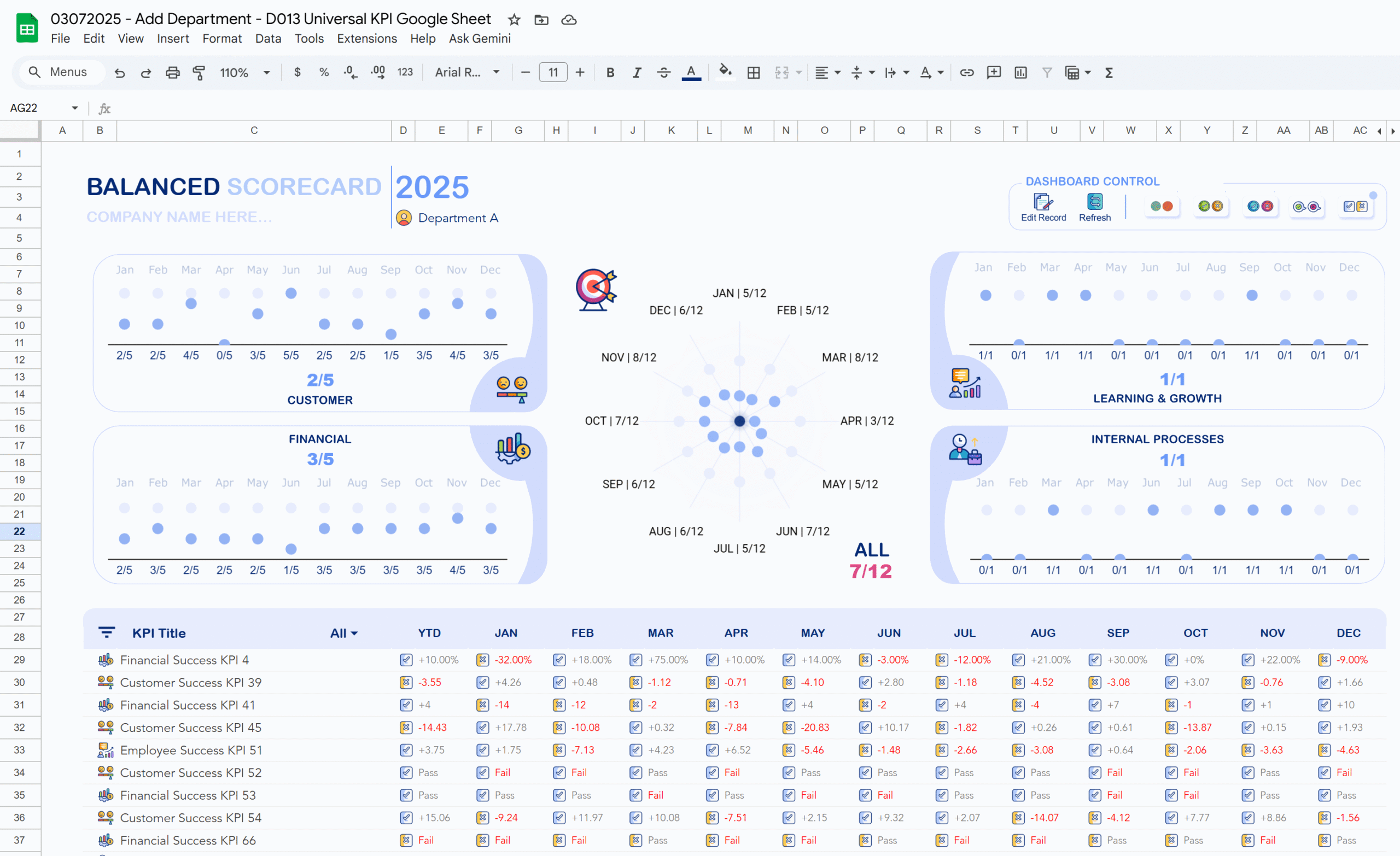Expand the Arial font family dropdown
The image size is (1400, 856).
[x=467, y=73]
